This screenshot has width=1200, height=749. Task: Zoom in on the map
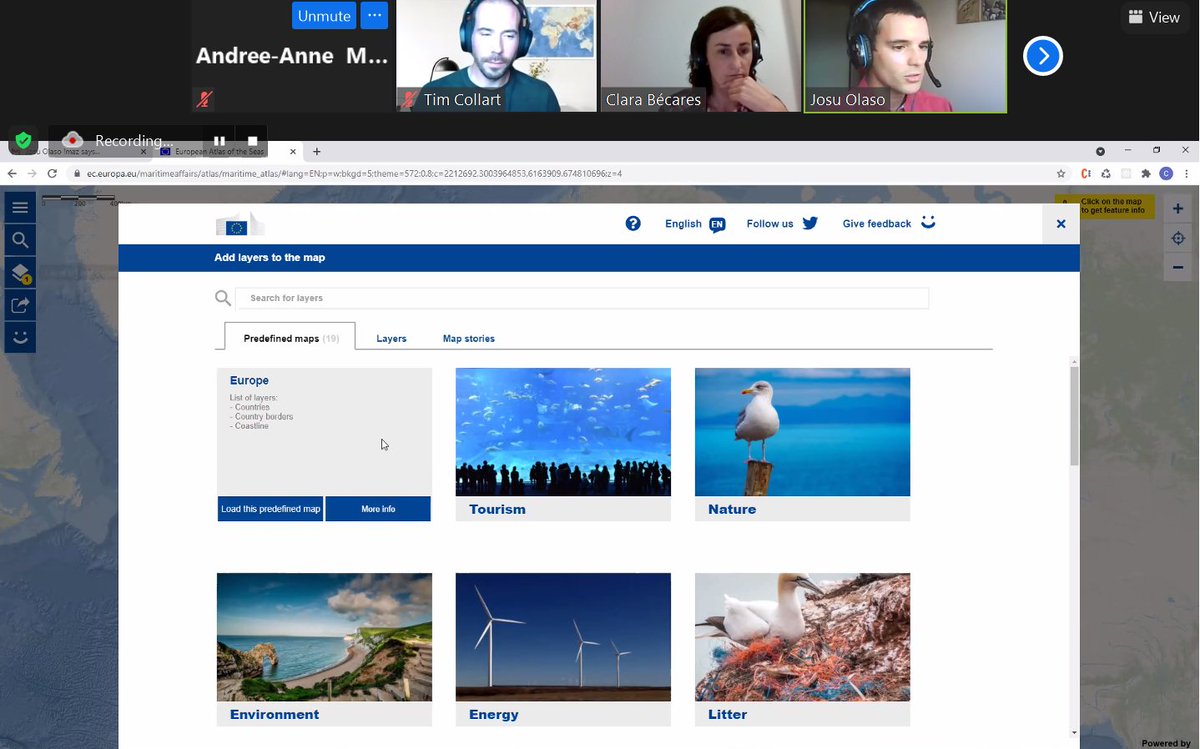[x=1178, y=209]
